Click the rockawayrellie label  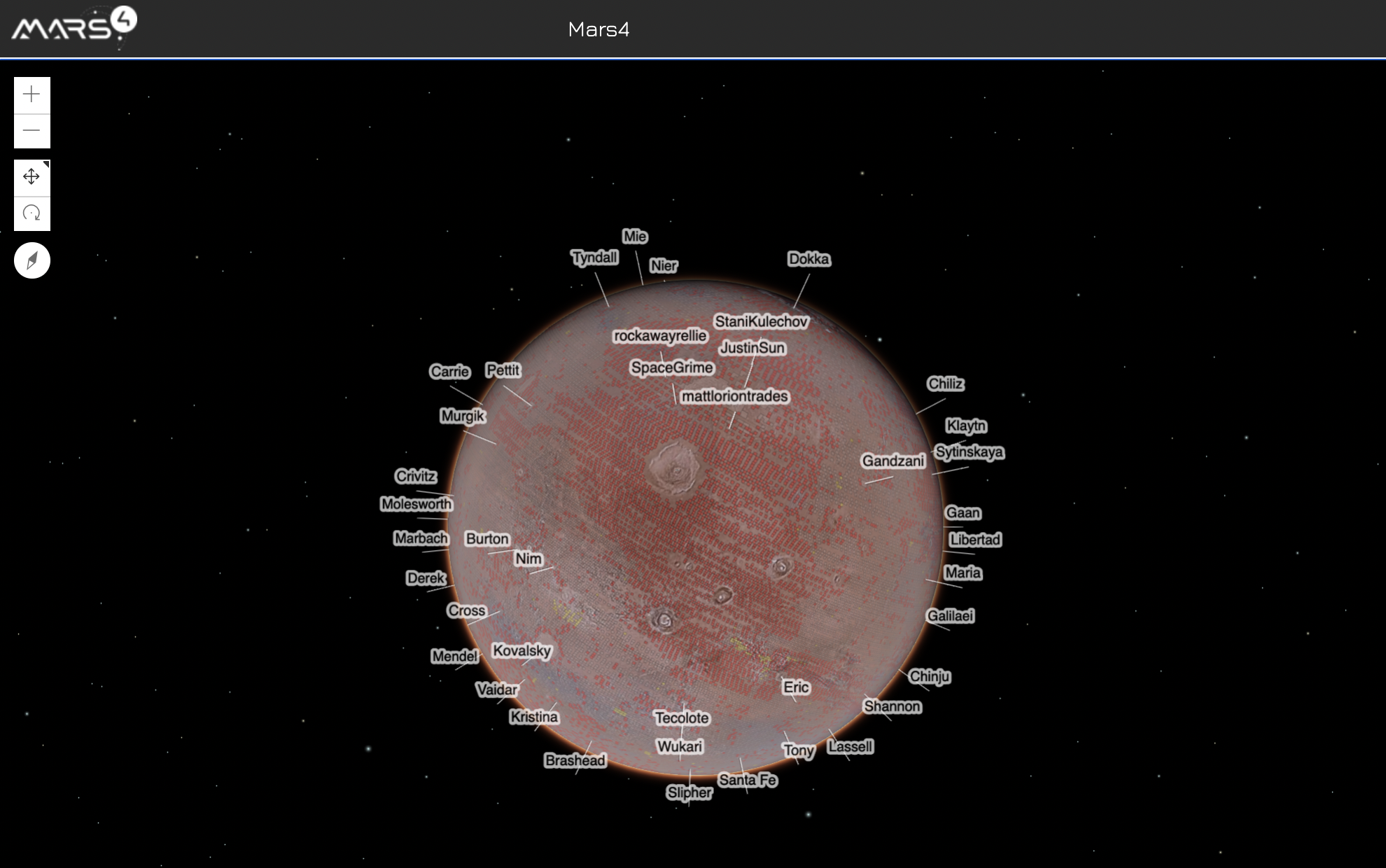coord(660,336)
